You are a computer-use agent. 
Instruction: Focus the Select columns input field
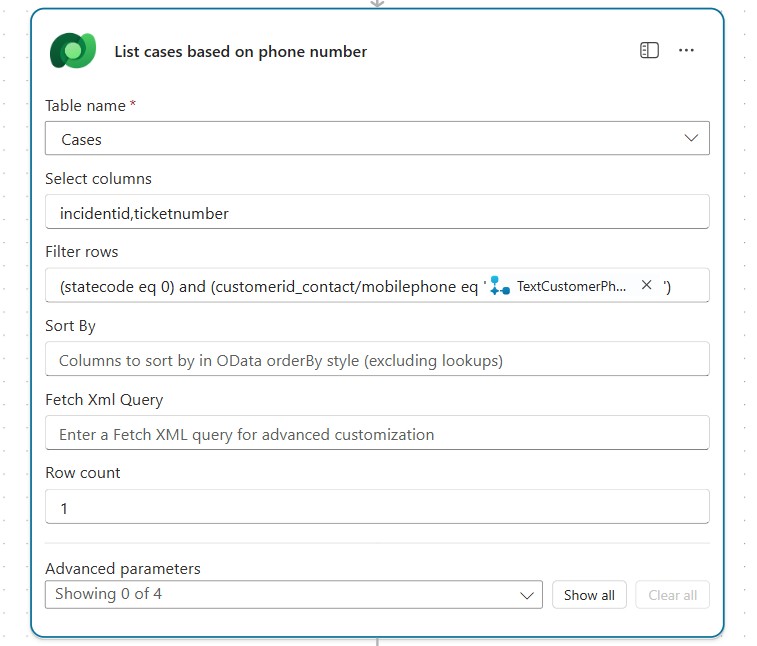377,213
